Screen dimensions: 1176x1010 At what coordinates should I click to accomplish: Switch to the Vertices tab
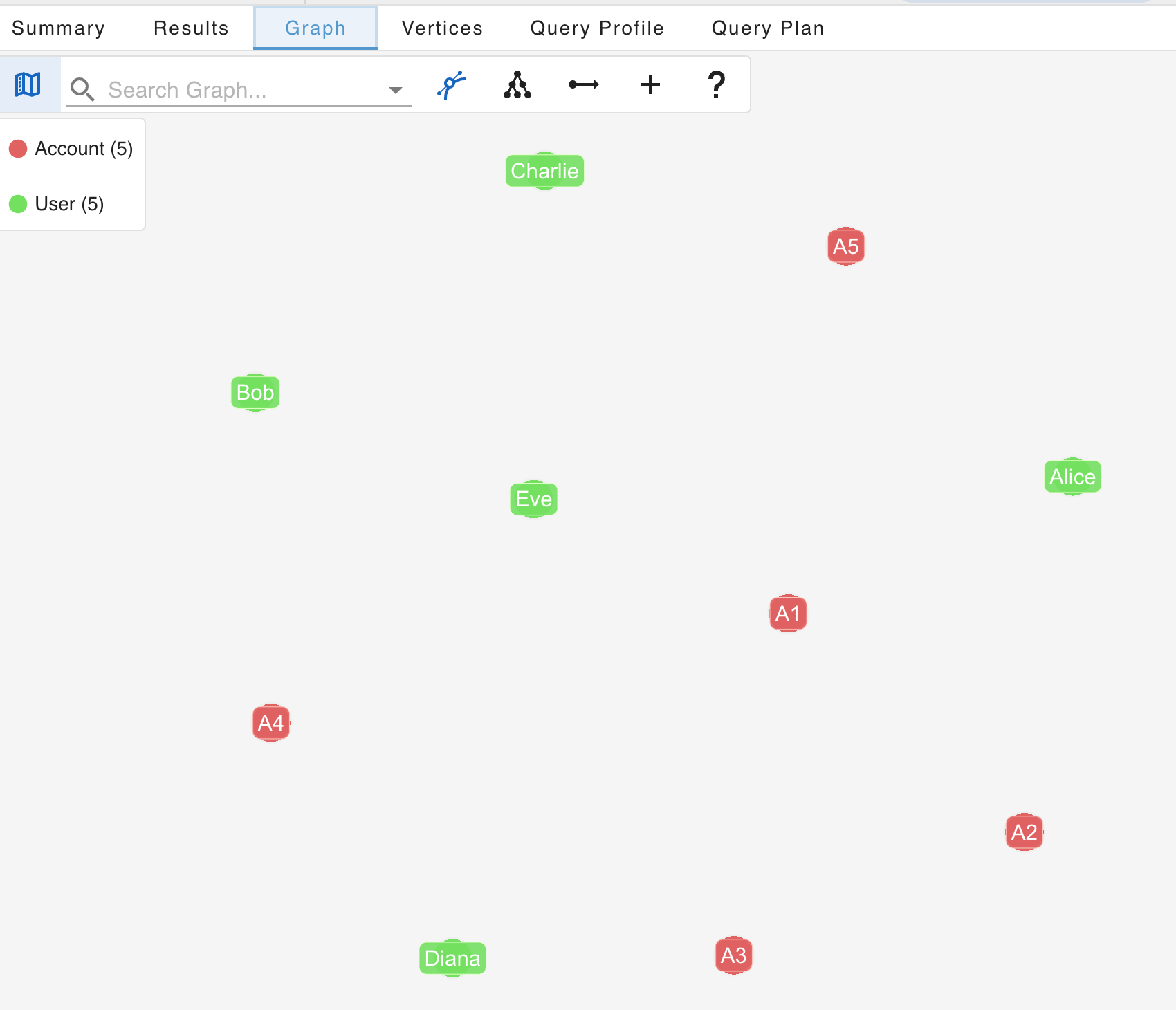click(x=441, y=28)
